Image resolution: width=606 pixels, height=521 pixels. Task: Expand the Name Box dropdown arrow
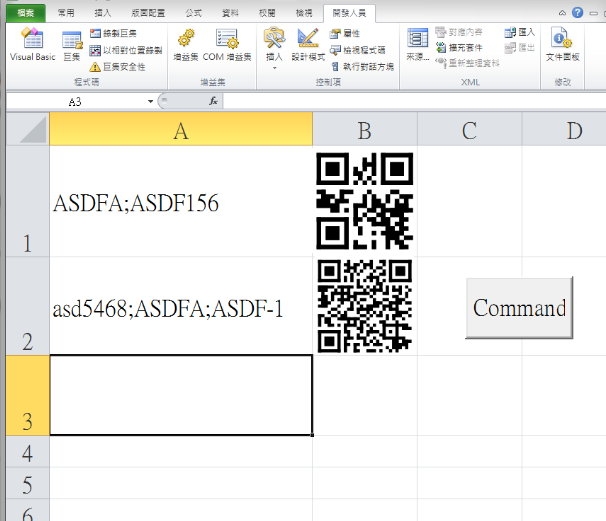coord(150,102)
